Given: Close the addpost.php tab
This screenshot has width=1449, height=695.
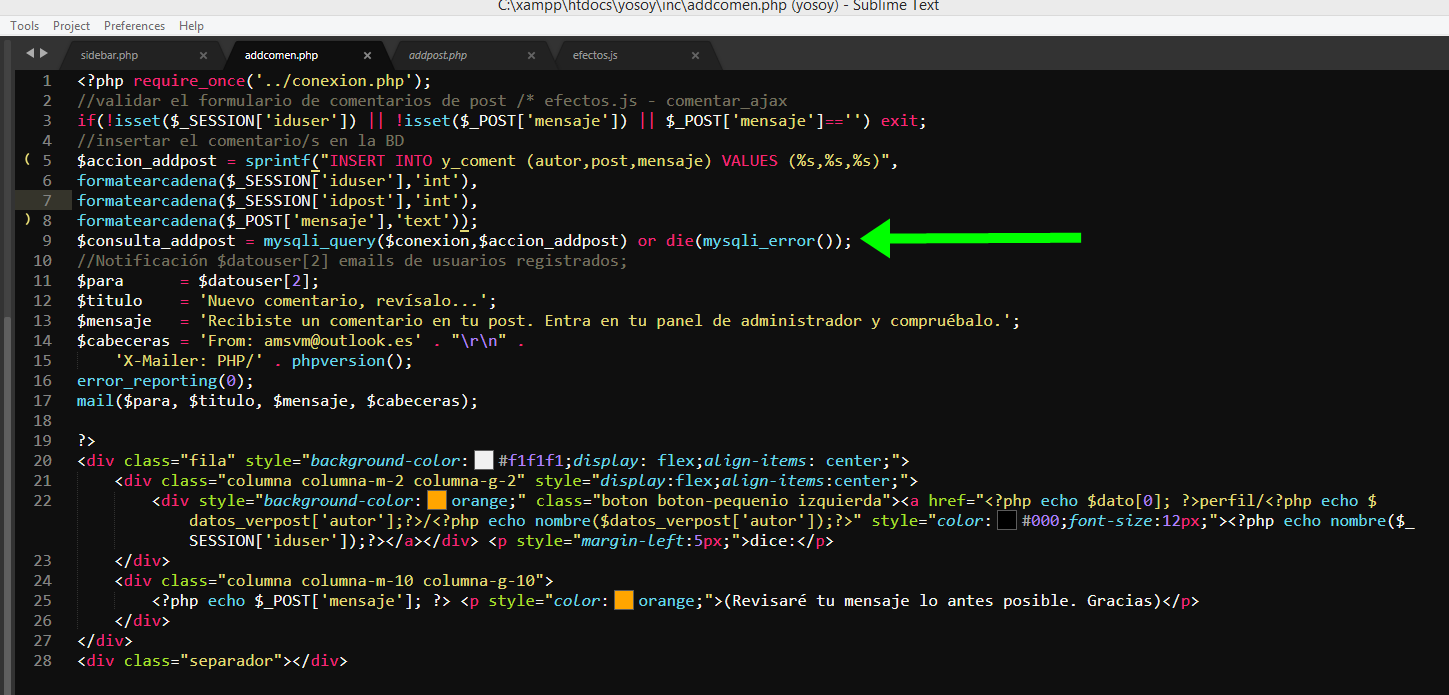Looking at the screenshot, I should tap(530, 56).
